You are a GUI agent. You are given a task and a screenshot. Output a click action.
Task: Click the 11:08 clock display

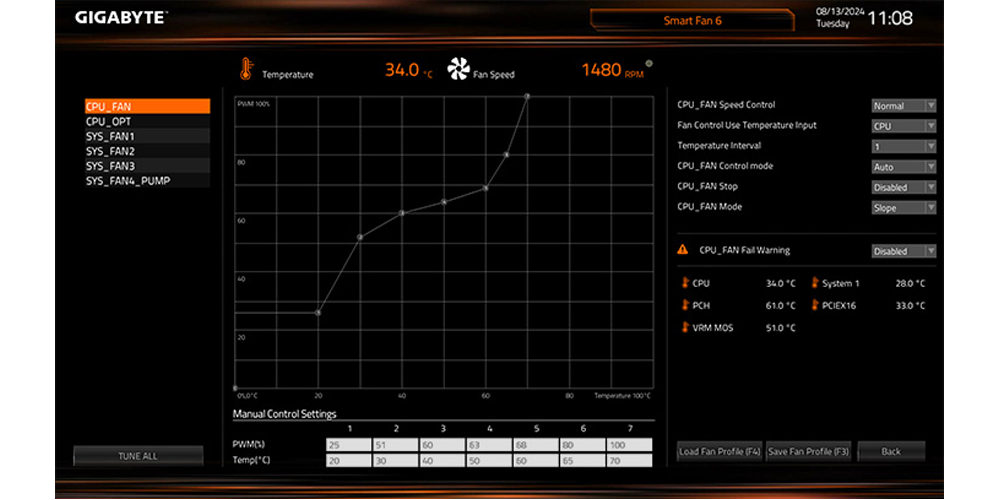click(x=890, y=18)
